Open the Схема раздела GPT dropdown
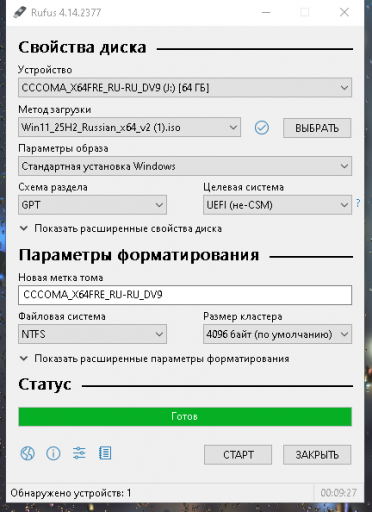Viewport: 372px width, 512px height. point(92,205)
